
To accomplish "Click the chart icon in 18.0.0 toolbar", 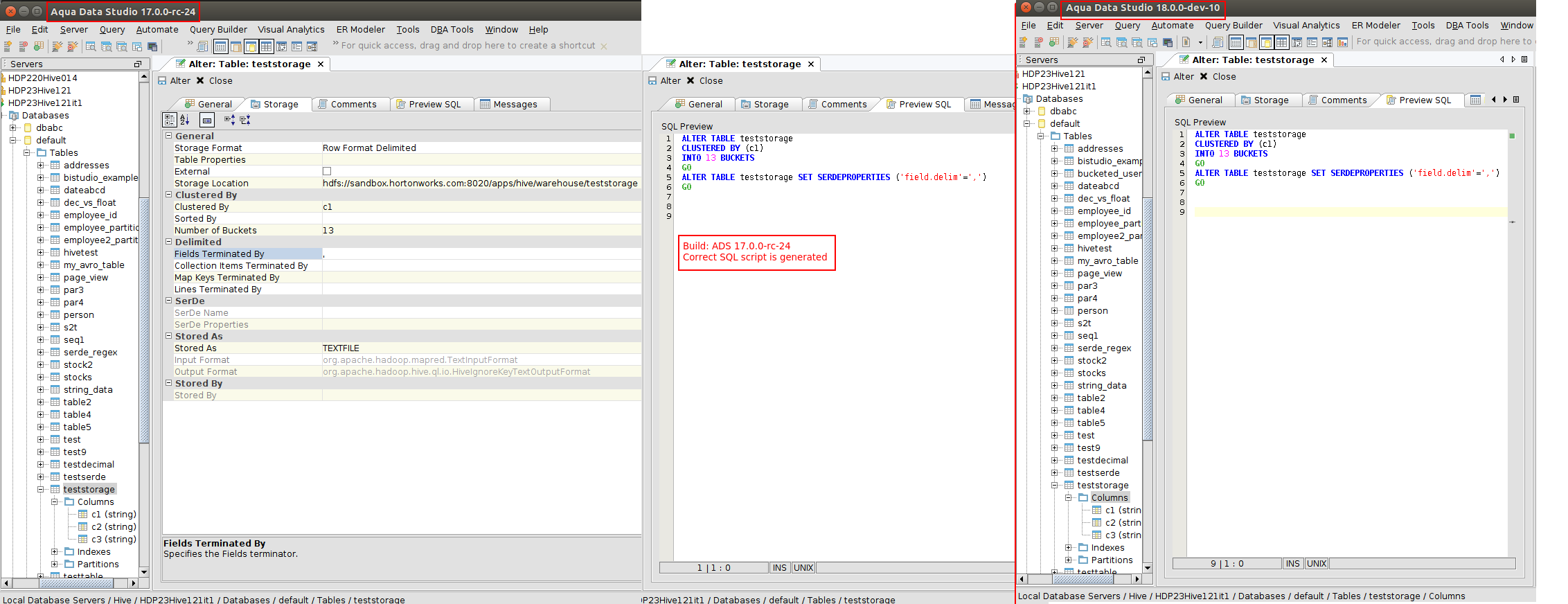I will pos(1343,42).
